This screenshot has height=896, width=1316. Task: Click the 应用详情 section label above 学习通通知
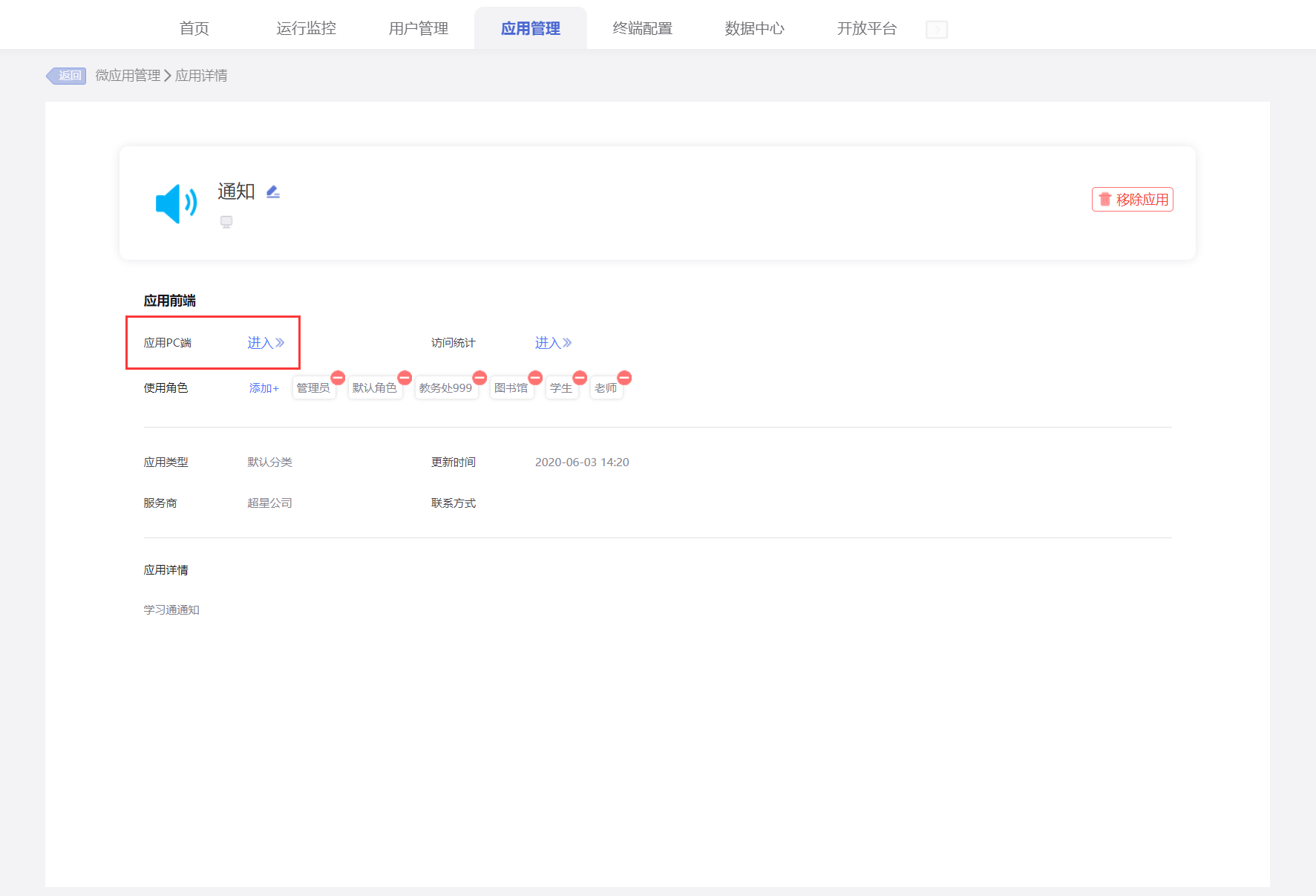166,570
